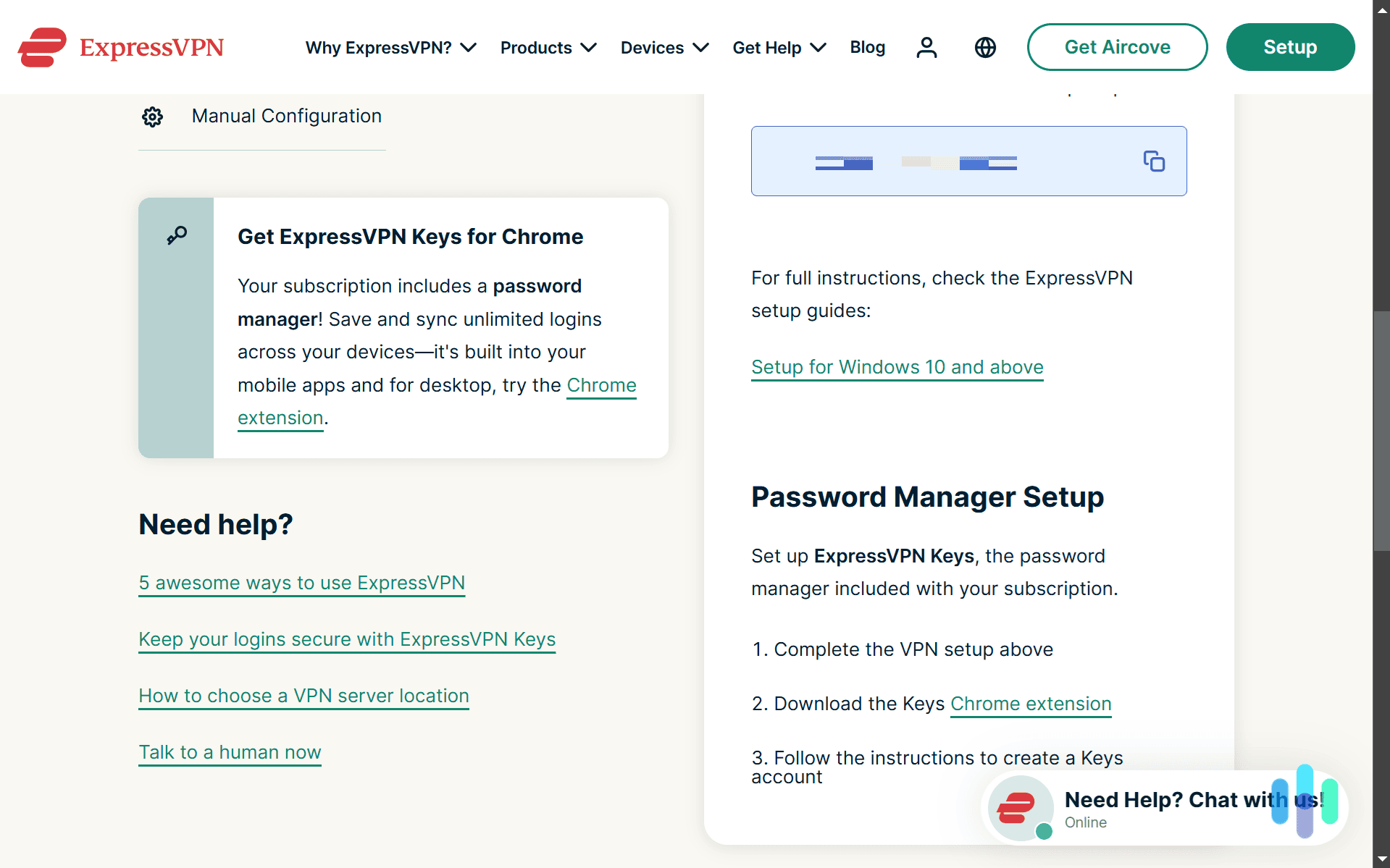The image size is (1390, 868).
Task: Select Blog in the navigation bar
Action: [867, 47]
